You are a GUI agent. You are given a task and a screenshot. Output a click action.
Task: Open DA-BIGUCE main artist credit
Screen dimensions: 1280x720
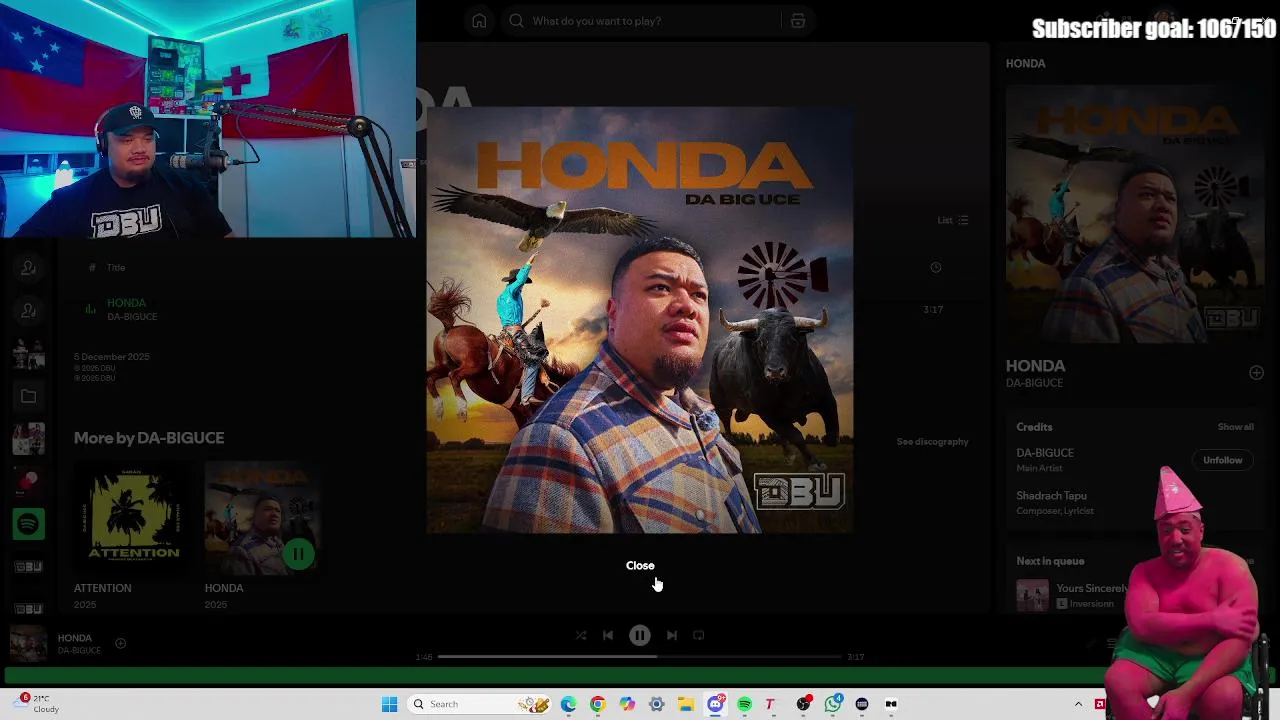point(1045,453)
